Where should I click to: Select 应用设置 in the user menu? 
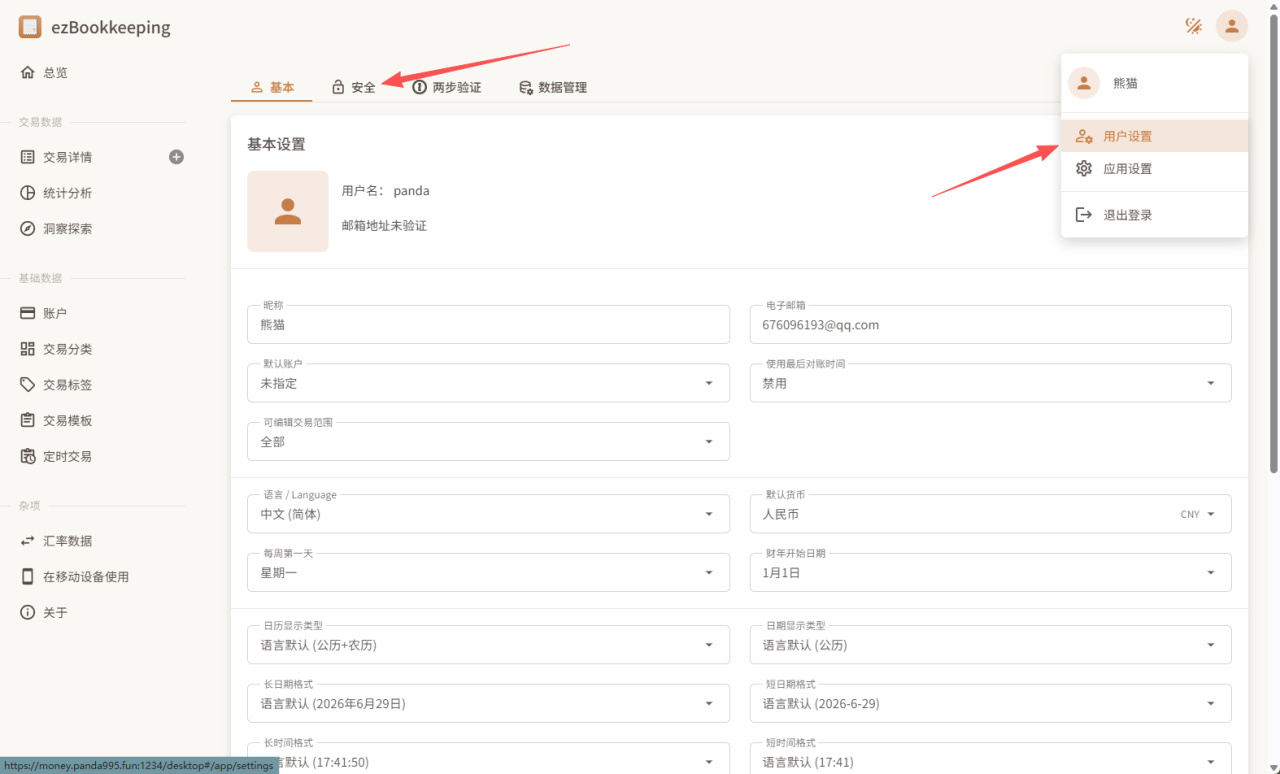1154,169
